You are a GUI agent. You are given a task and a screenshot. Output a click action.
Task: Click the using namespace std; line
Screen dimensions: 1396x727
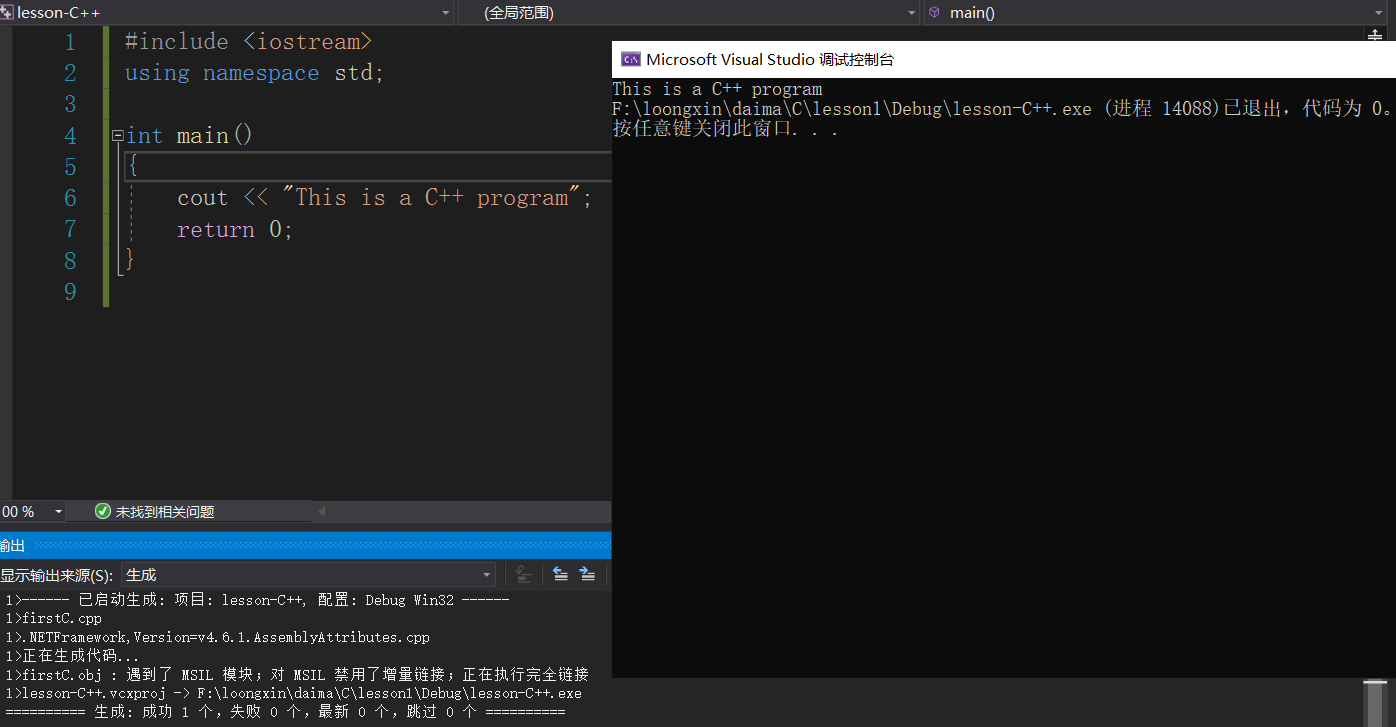point(254,73)
